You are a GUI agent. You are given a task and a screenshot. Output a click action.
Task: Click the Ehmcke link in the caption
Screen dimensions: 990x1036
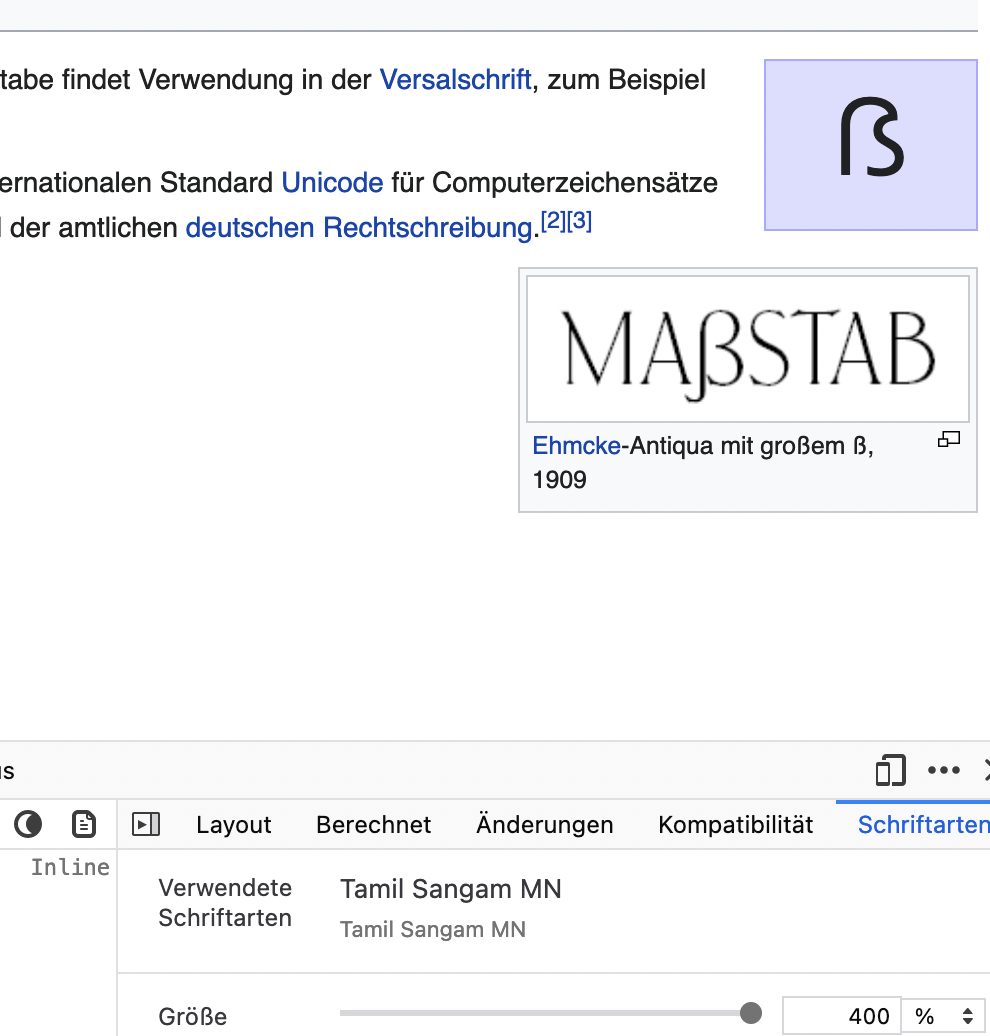pos(576,446)
